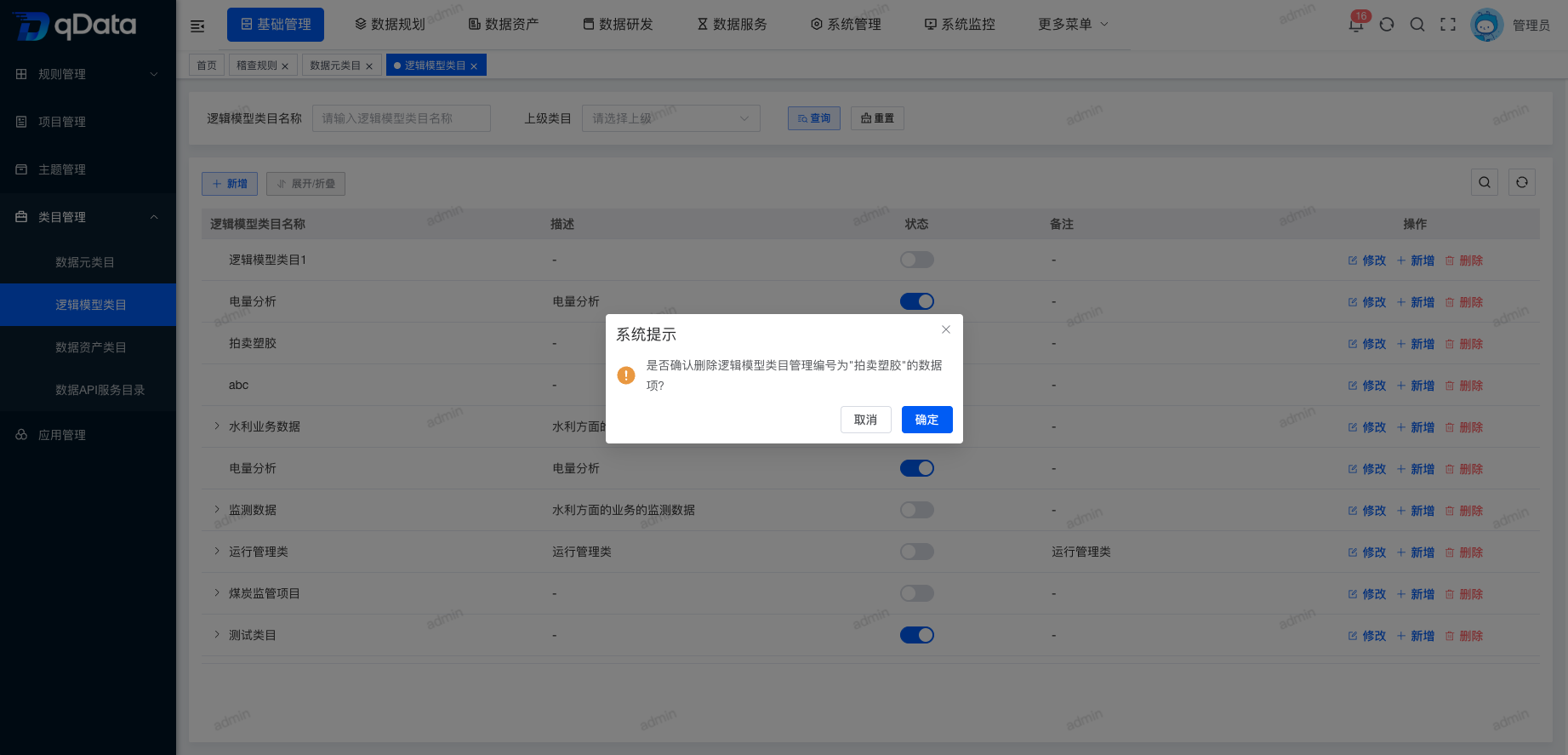The image size is (1568, 755).
Task: Edit the 测试类目 row
Action: [x=1367, y=636]
